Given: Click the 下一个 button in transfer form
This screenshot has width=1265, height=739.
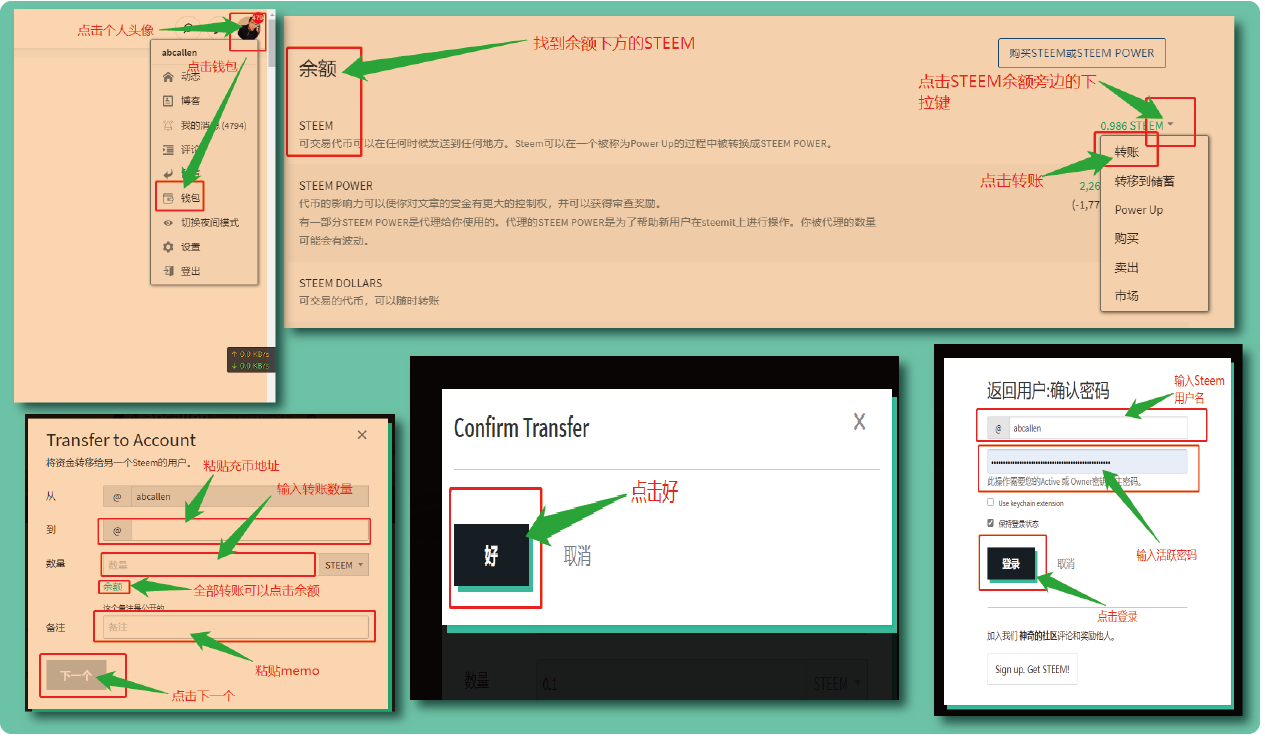Looking at the screenshot, I should point(76,676).
